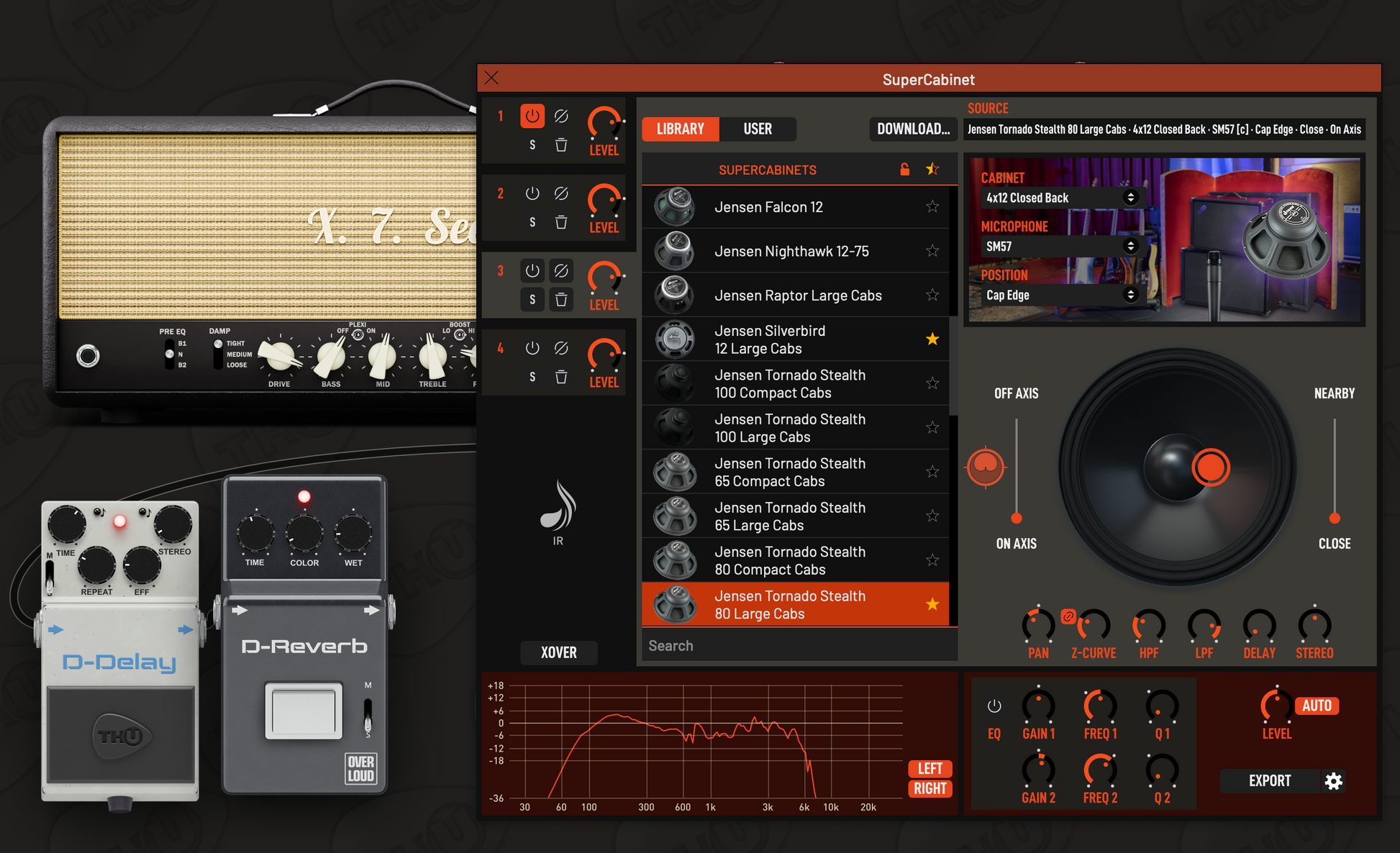Open export settings gear icon
The width and height of the screenshot is (1400, 853).
[1333, 781]
